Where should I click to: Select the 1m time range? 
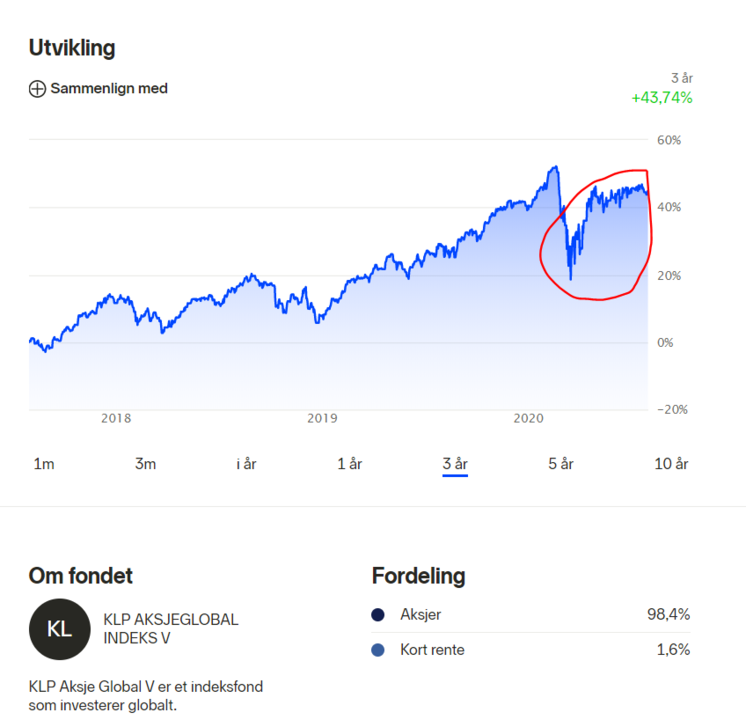coord(44,464)
